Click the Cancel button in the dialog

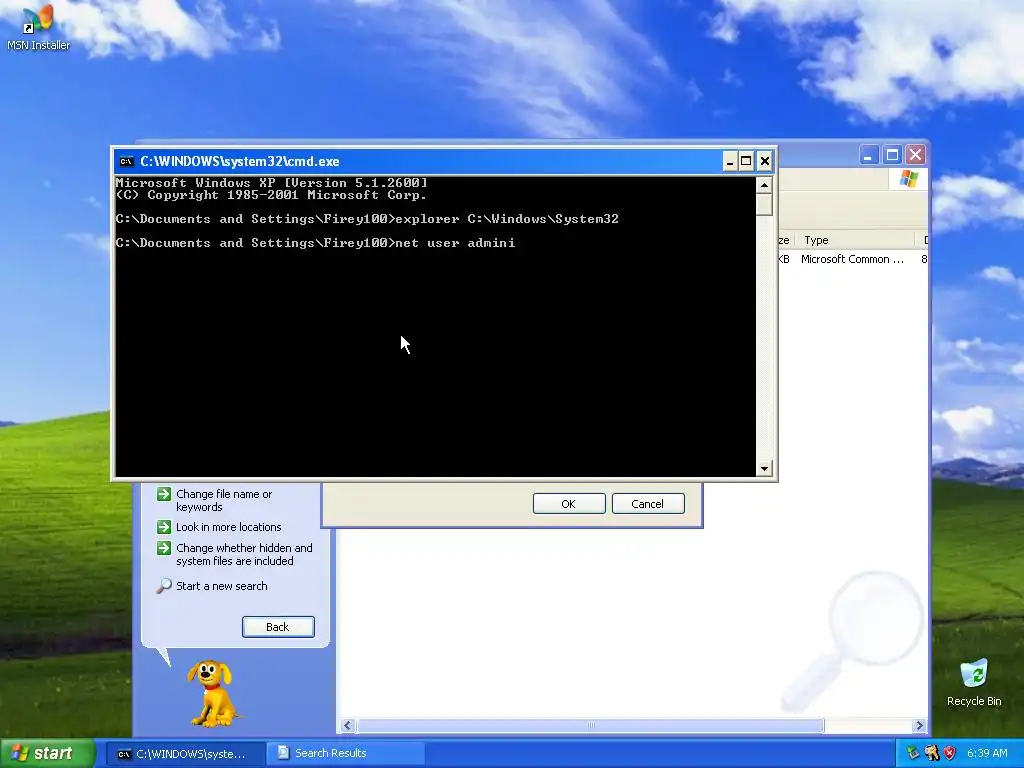pos(648,504)
